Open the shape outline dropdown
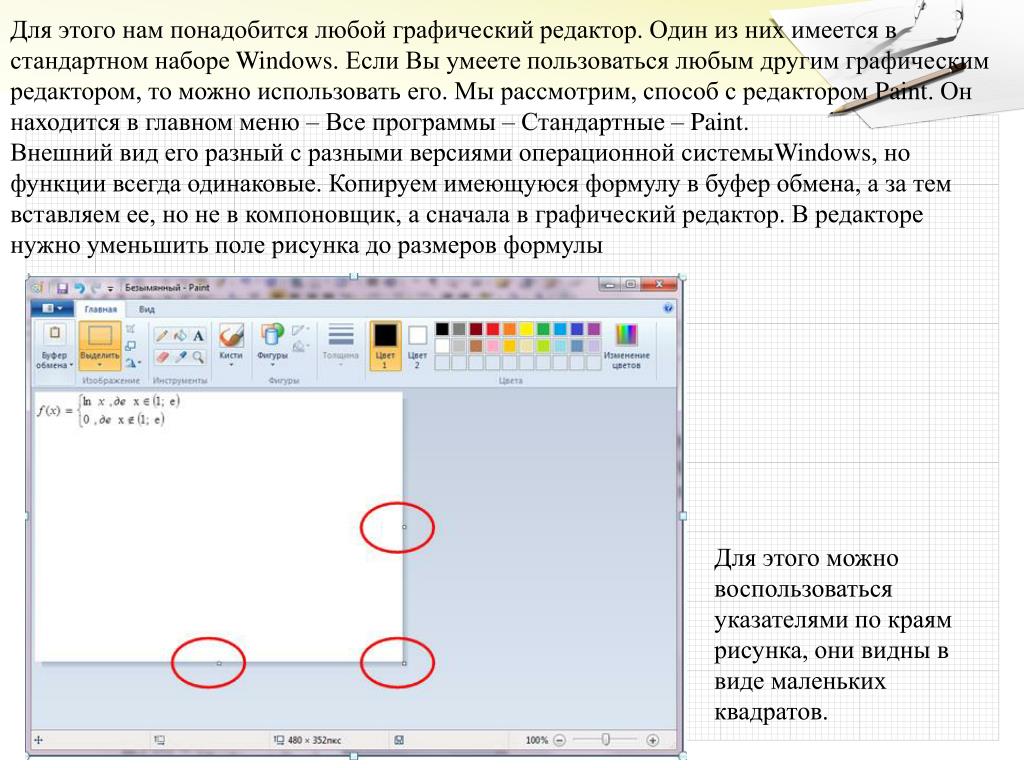The height and width of the screenshot is (768, 1024). pyautogui.click(x=300, y=330)
